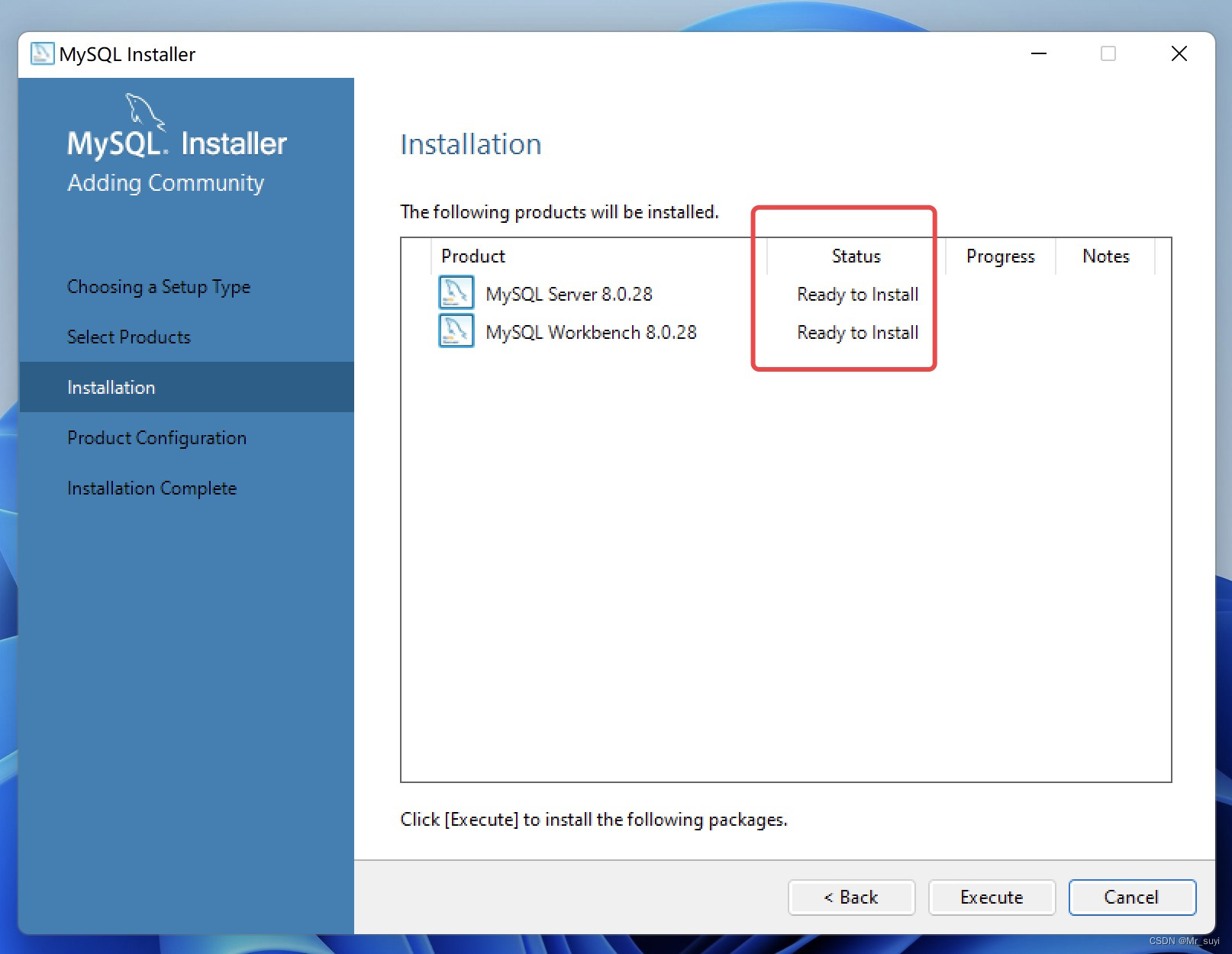Click the Adding Community subtitle
The height and width of the screenshot is (954, 1232).
(166, 183)
